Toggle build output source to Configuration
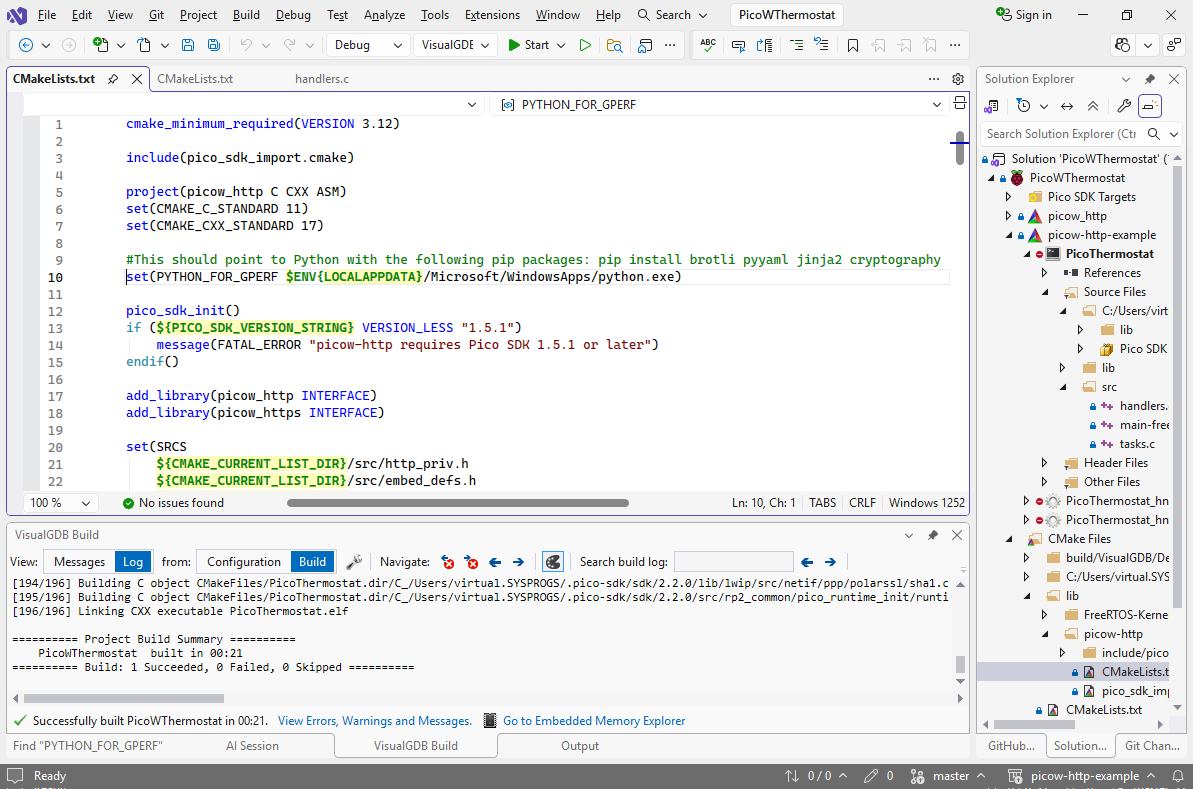 (x=243, y=562)
